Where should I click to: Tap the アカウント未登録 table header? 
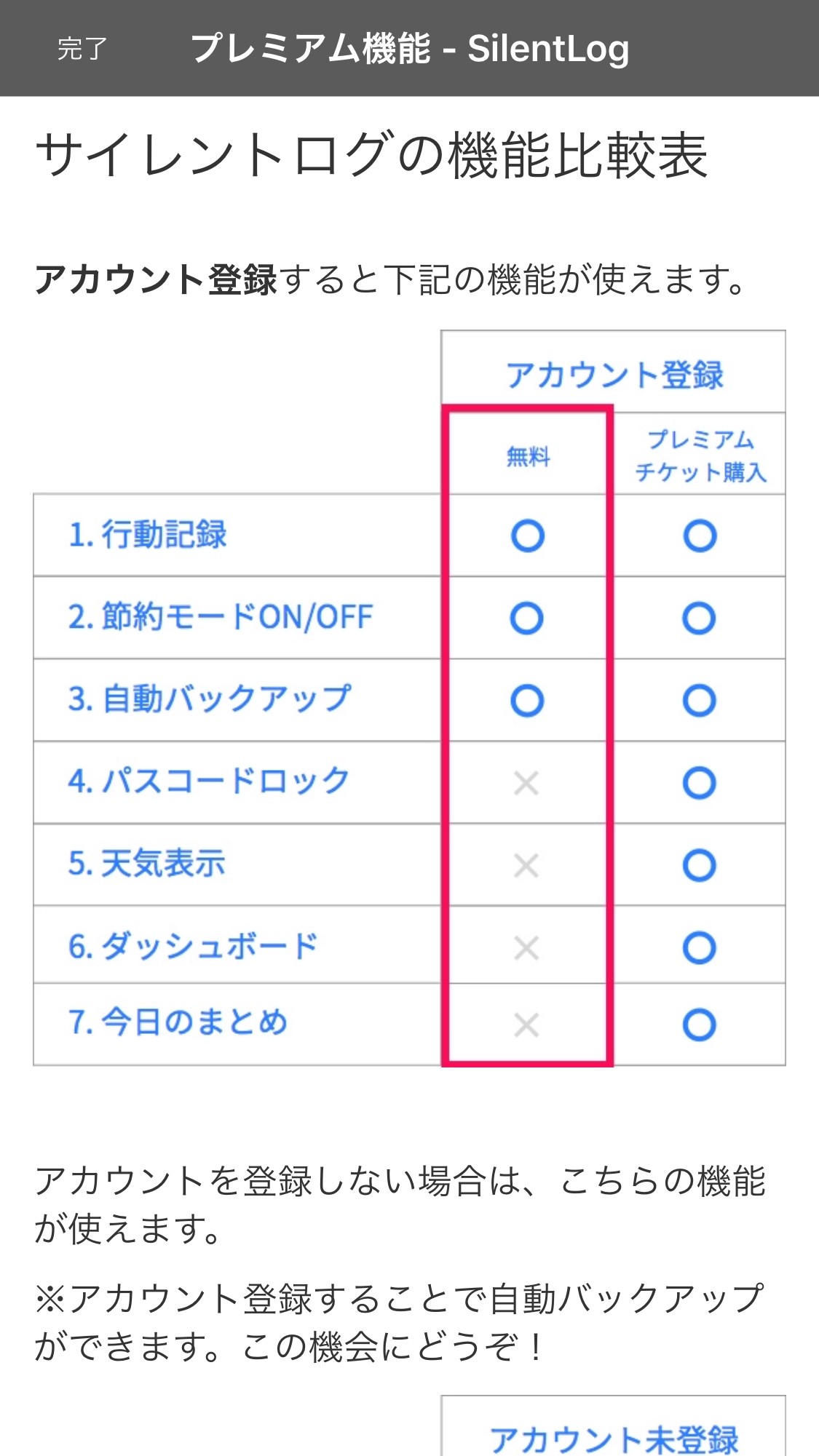[x=614, y=1438]
